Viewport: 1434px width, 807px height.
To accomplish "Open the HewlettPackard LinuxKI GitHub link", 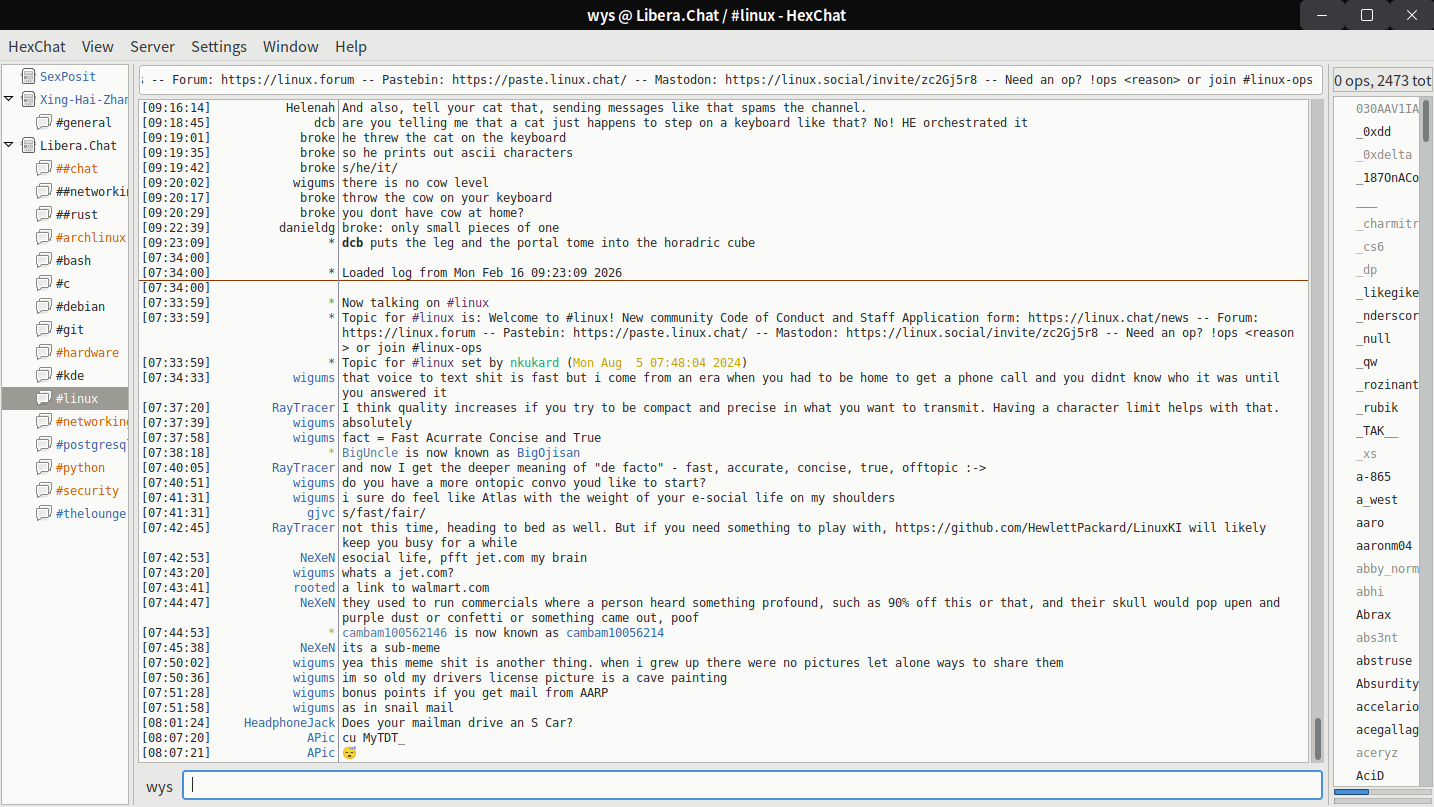I will (x=1044, y=528).
